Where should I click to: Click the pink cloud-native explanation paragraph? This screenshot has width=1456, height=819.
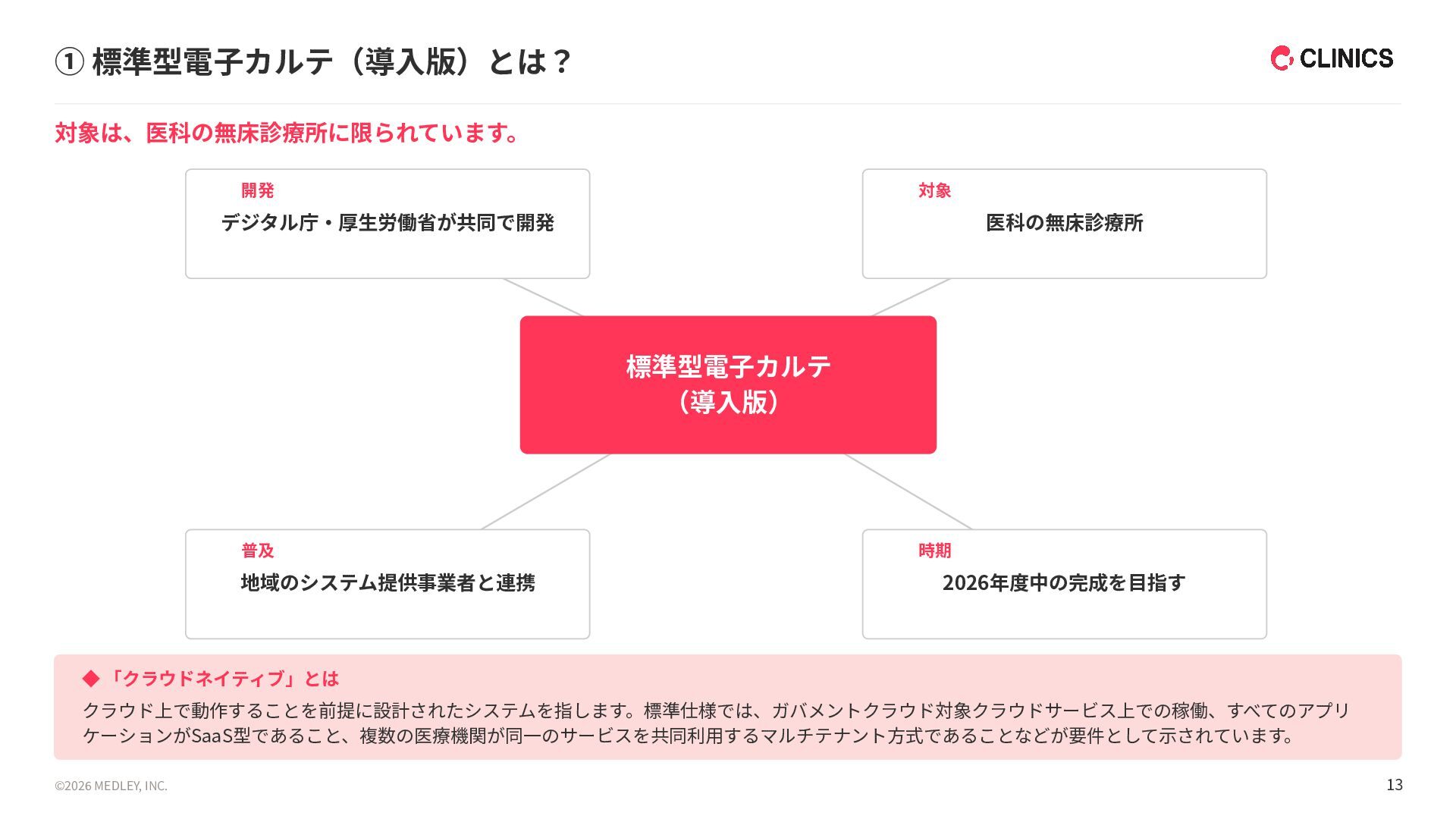click(716, 723)
